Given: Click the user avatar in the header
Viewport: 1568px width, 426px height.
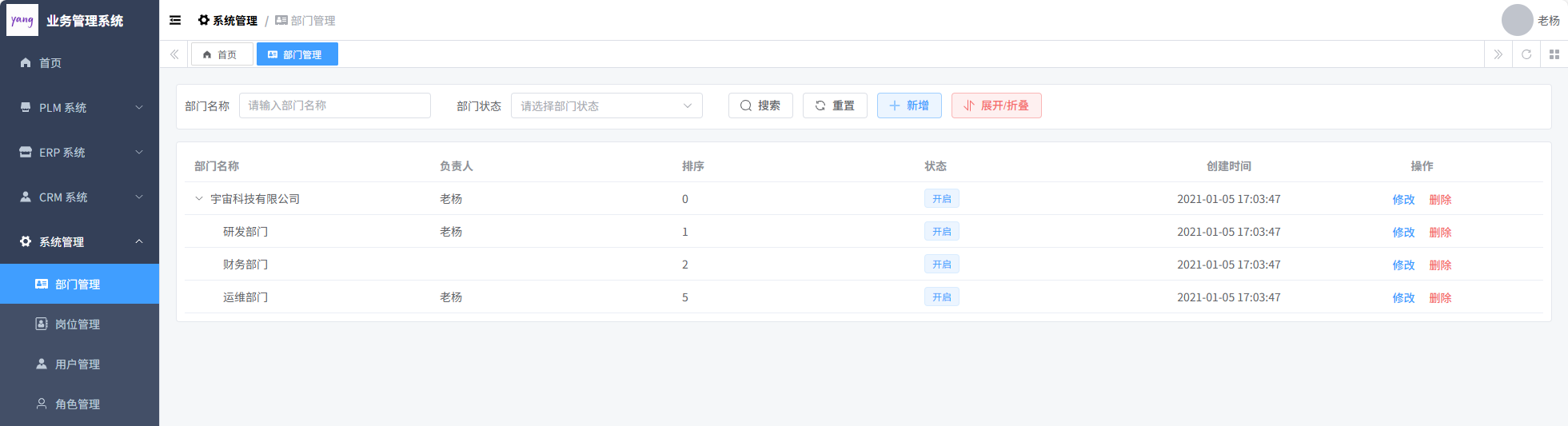Looking at the screenshot, I should (1517, 20).
